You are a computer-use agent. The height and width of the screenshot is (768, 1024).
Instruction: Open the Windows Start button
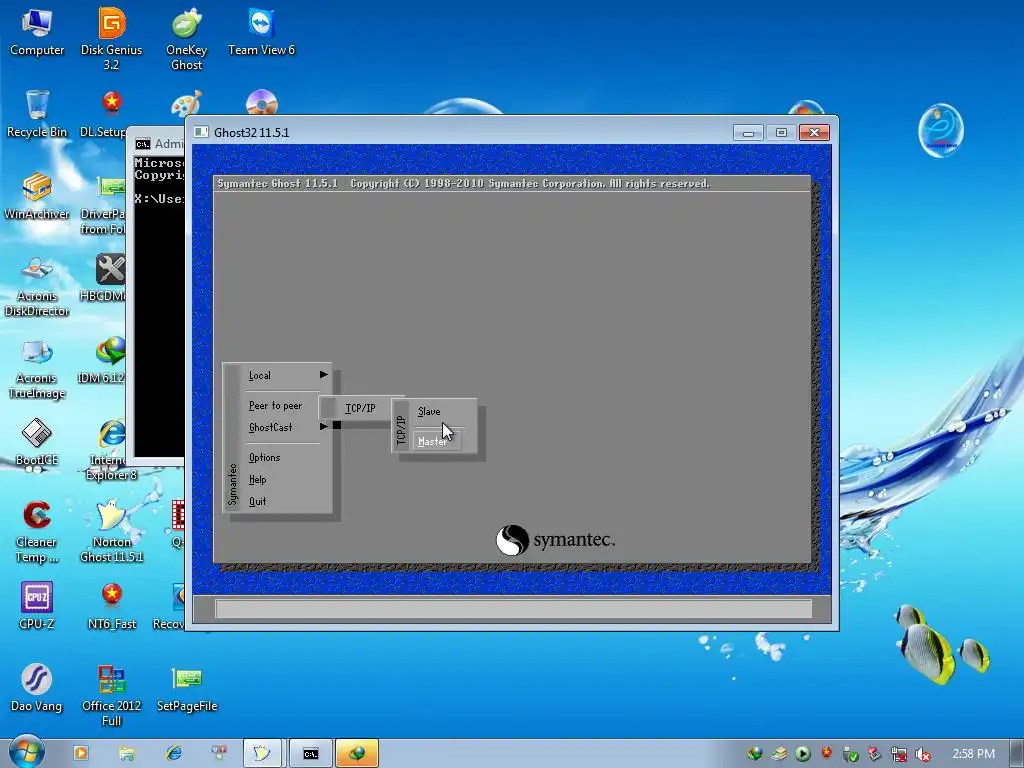pos(26,752)
